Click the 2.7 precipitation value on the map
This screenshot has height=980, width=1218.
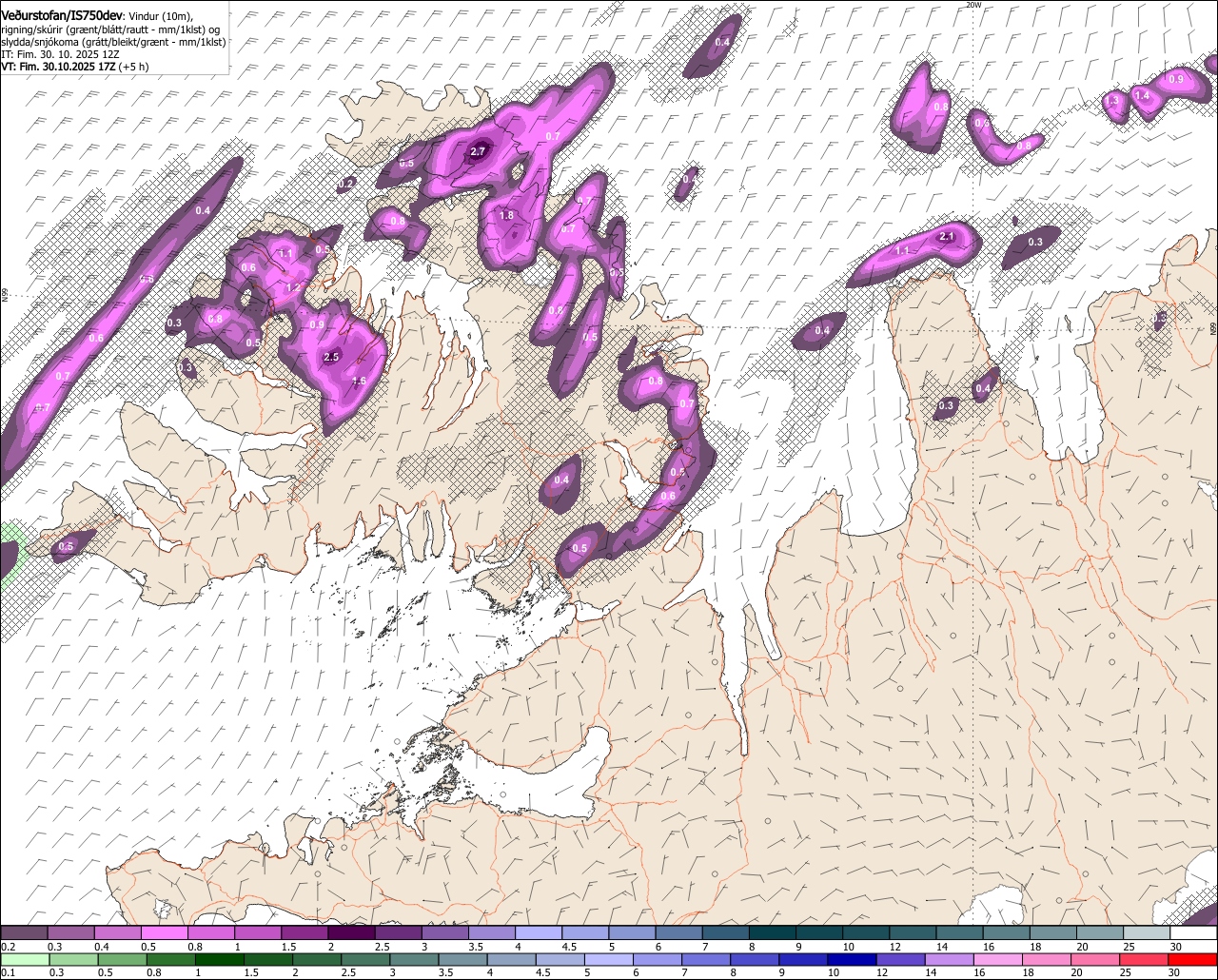click(479, 151)
